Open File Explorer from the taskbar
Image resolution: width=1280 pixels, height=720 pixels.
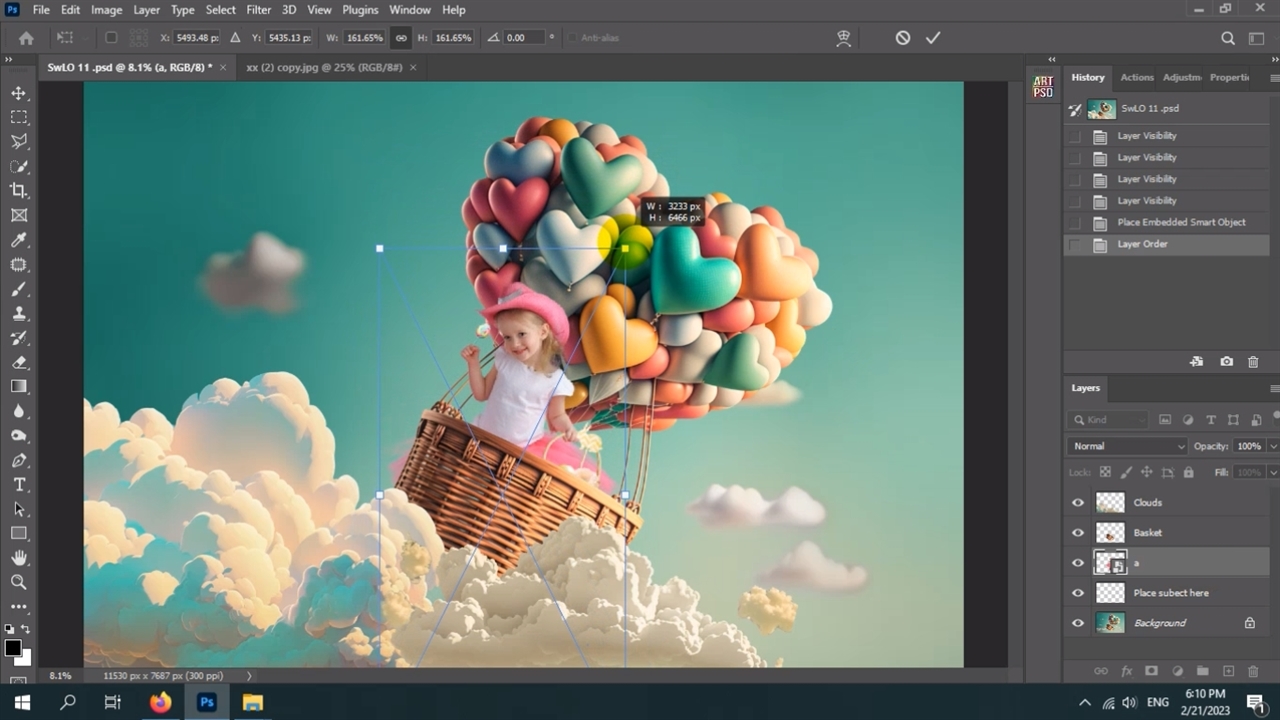(252, 702)
